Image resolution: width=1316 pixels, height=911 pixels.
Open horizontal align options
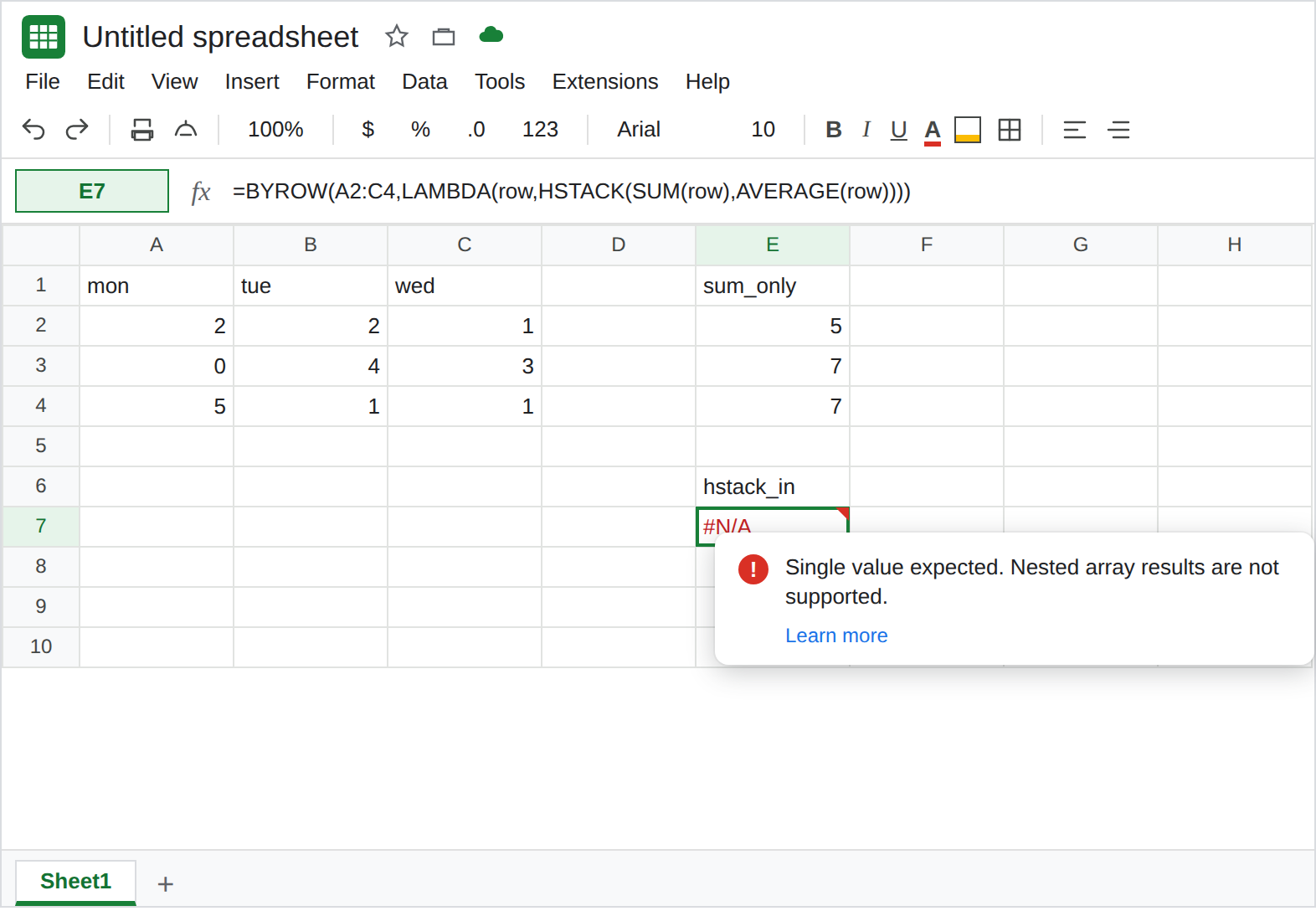tap(1075, 130)
